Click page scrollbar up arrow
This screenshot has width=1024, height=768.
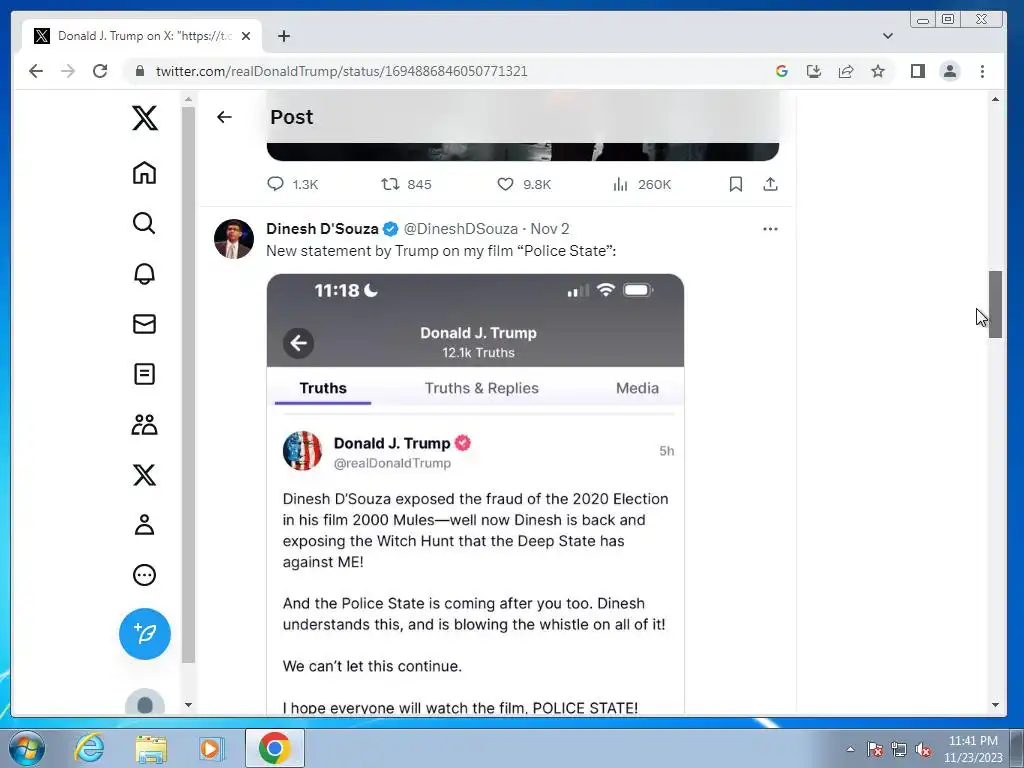click(995, 99)
